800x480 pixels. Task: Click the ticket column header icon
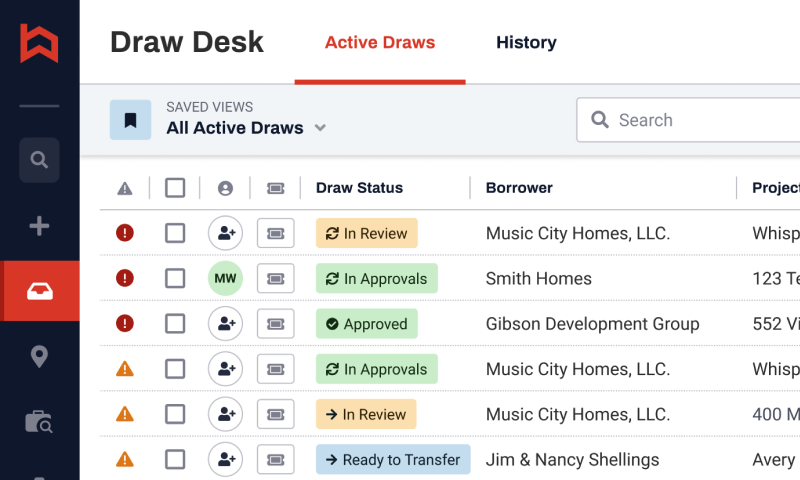tap(276, 189)
